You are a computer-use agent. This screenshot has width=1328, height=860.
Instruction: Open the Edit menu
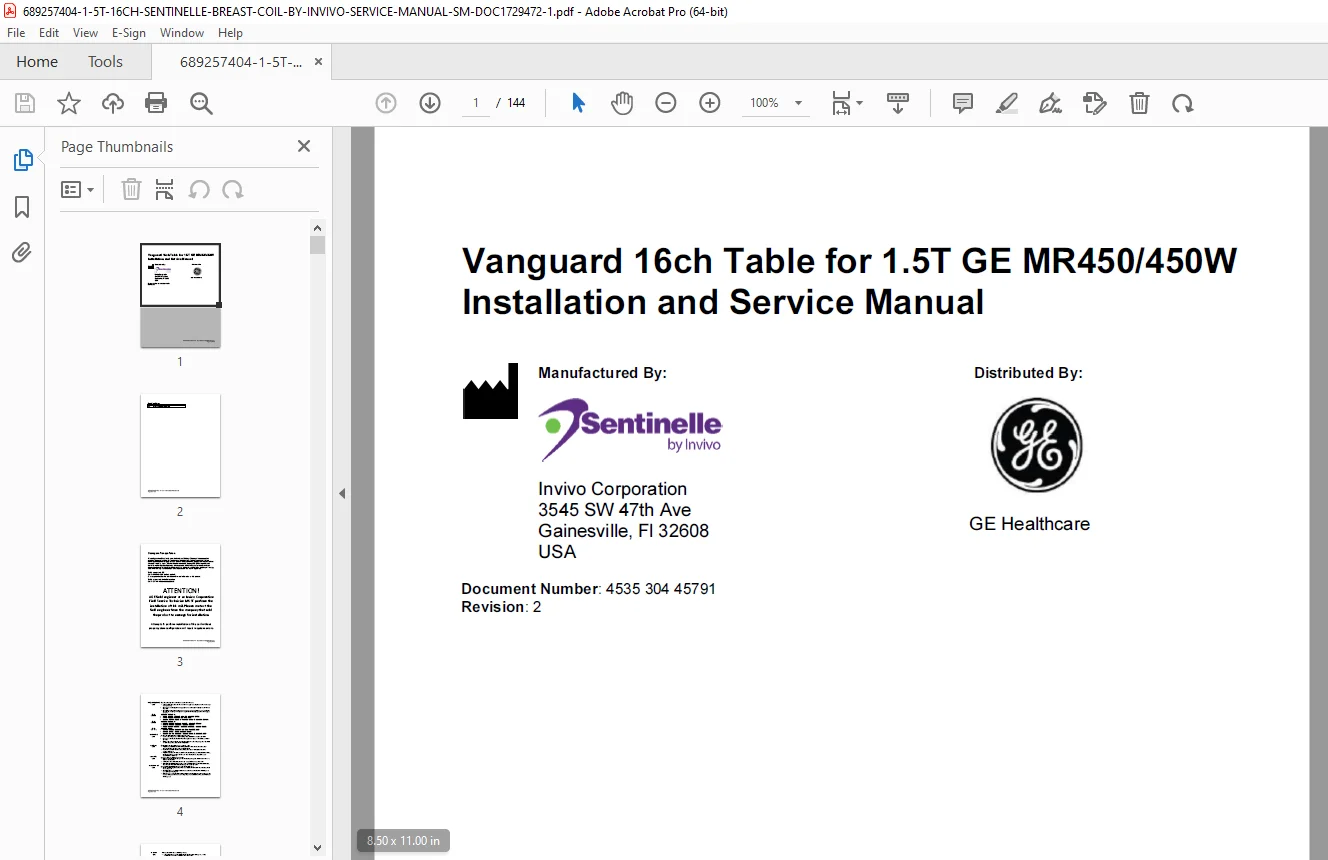(49, 33)
